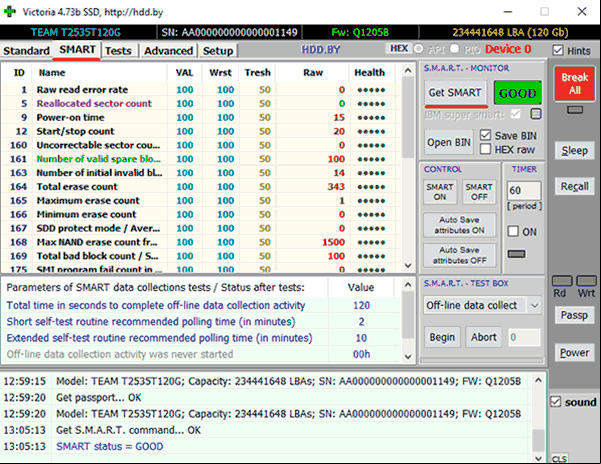Click the CLS clear log icon

(x=559, y=459)
